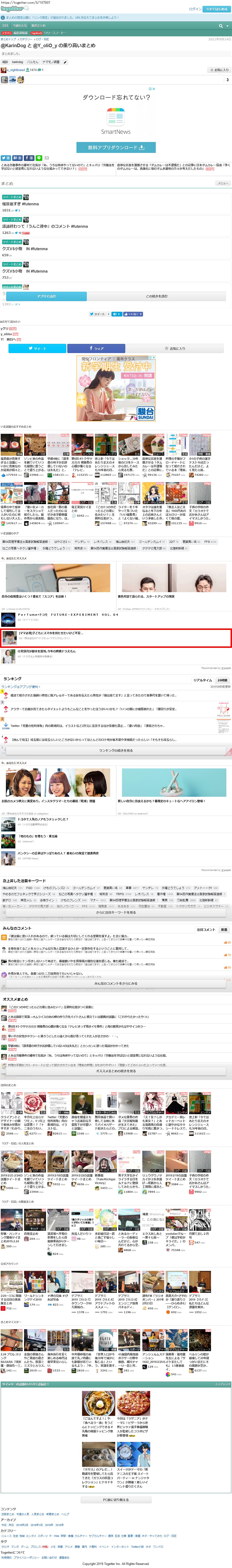Click the お気に入り star button under title
Screen dimensions: 232x1568
click(219, 70)
